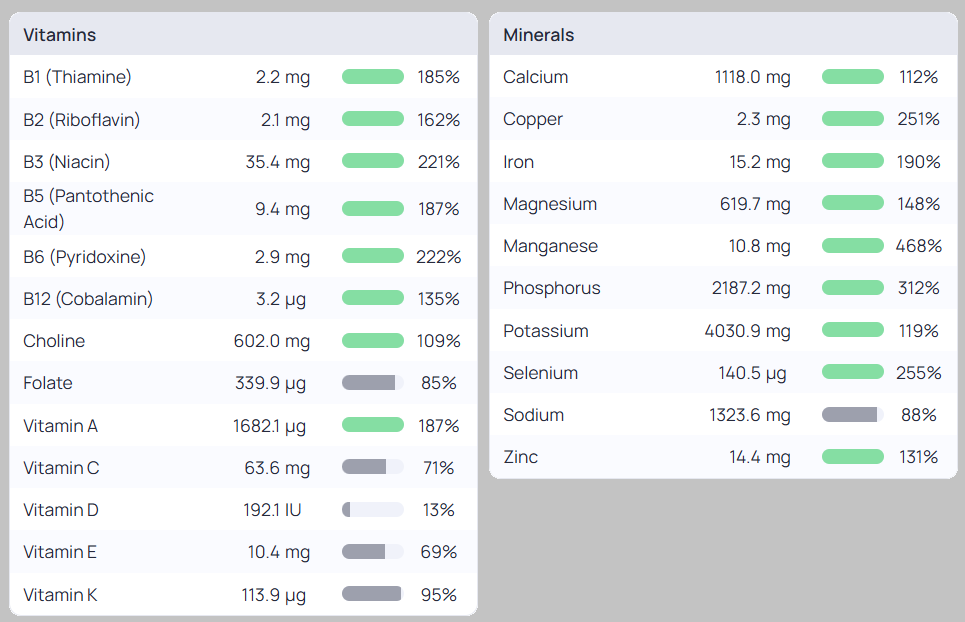Click the Selenium 140.5 µg value
965x622 pixels.
(752, 373)
